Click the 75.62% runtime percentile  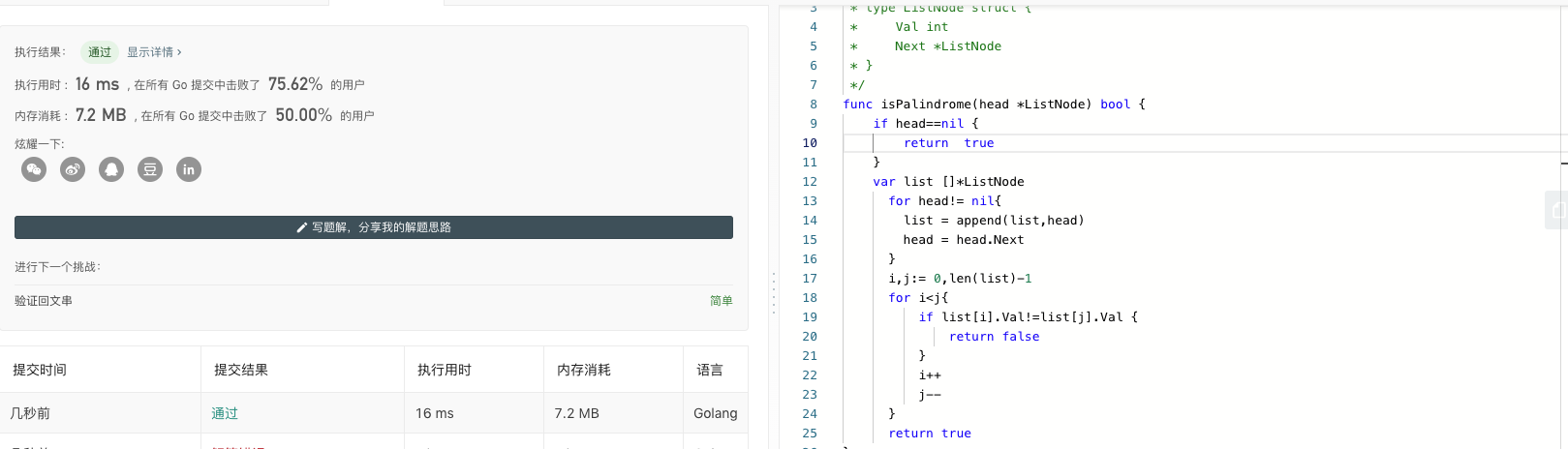point(295,84)
